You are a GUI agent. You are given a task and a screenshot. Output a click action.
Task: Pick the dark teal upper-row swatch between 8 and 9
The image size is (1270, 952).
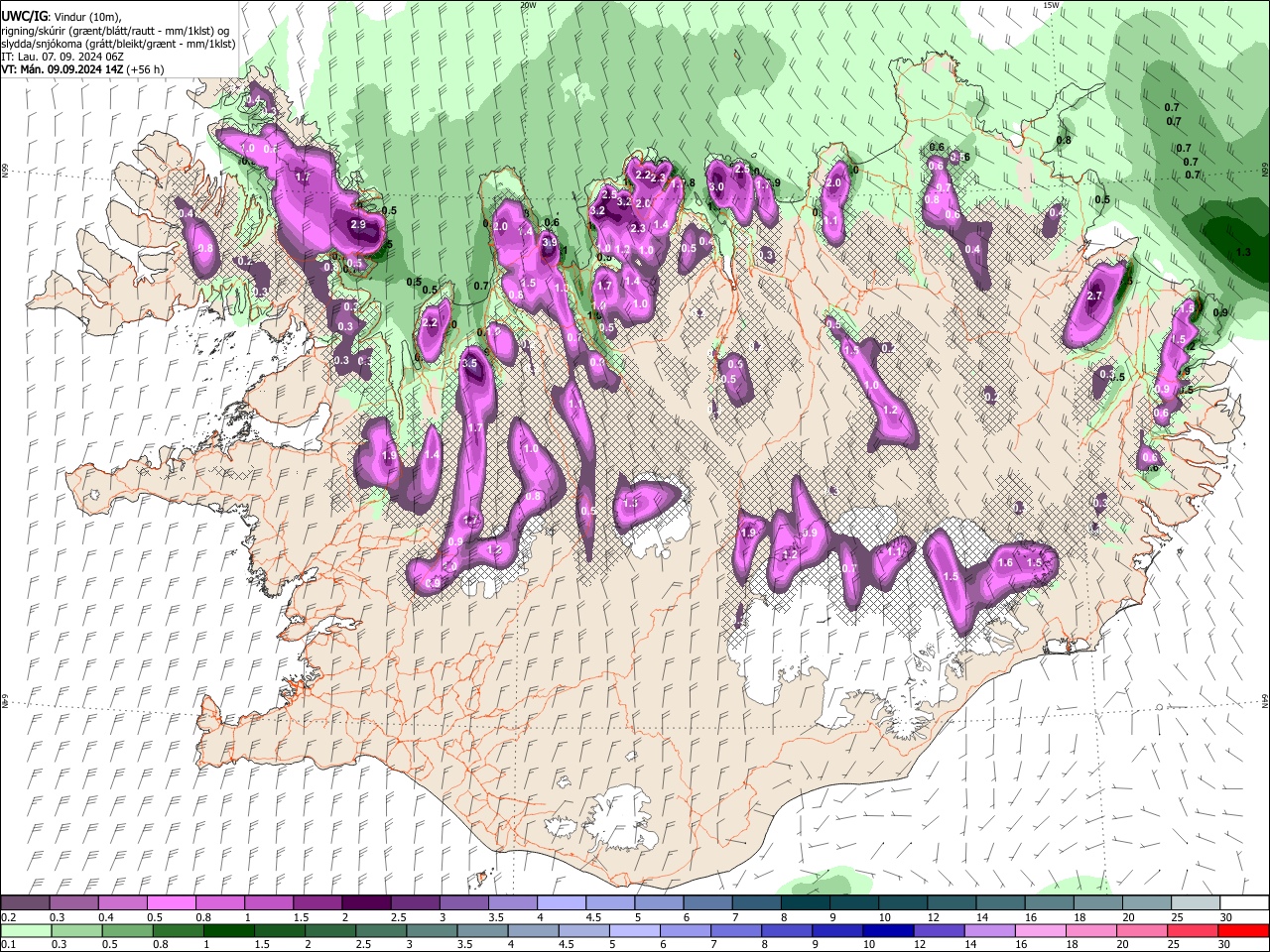[x=805, y=902]
